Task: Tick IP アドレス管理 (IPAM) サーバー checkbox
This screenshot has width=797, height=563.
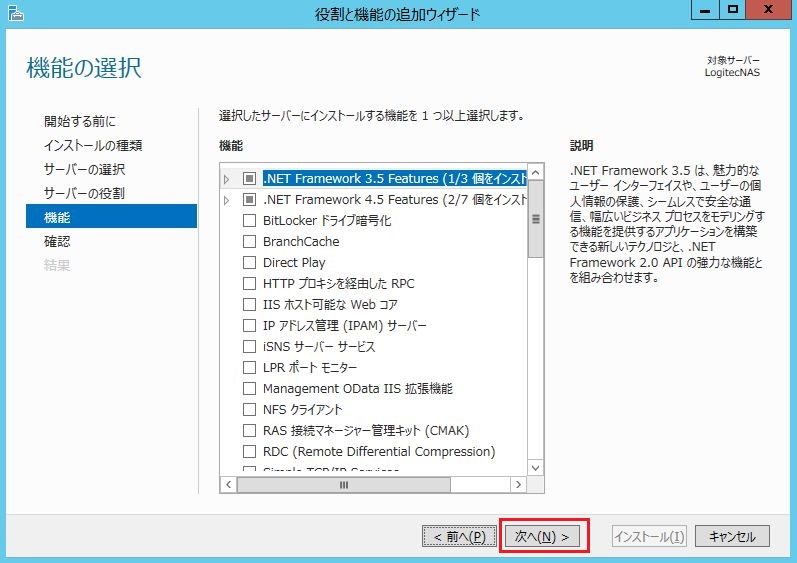Action: click(249, 325)
